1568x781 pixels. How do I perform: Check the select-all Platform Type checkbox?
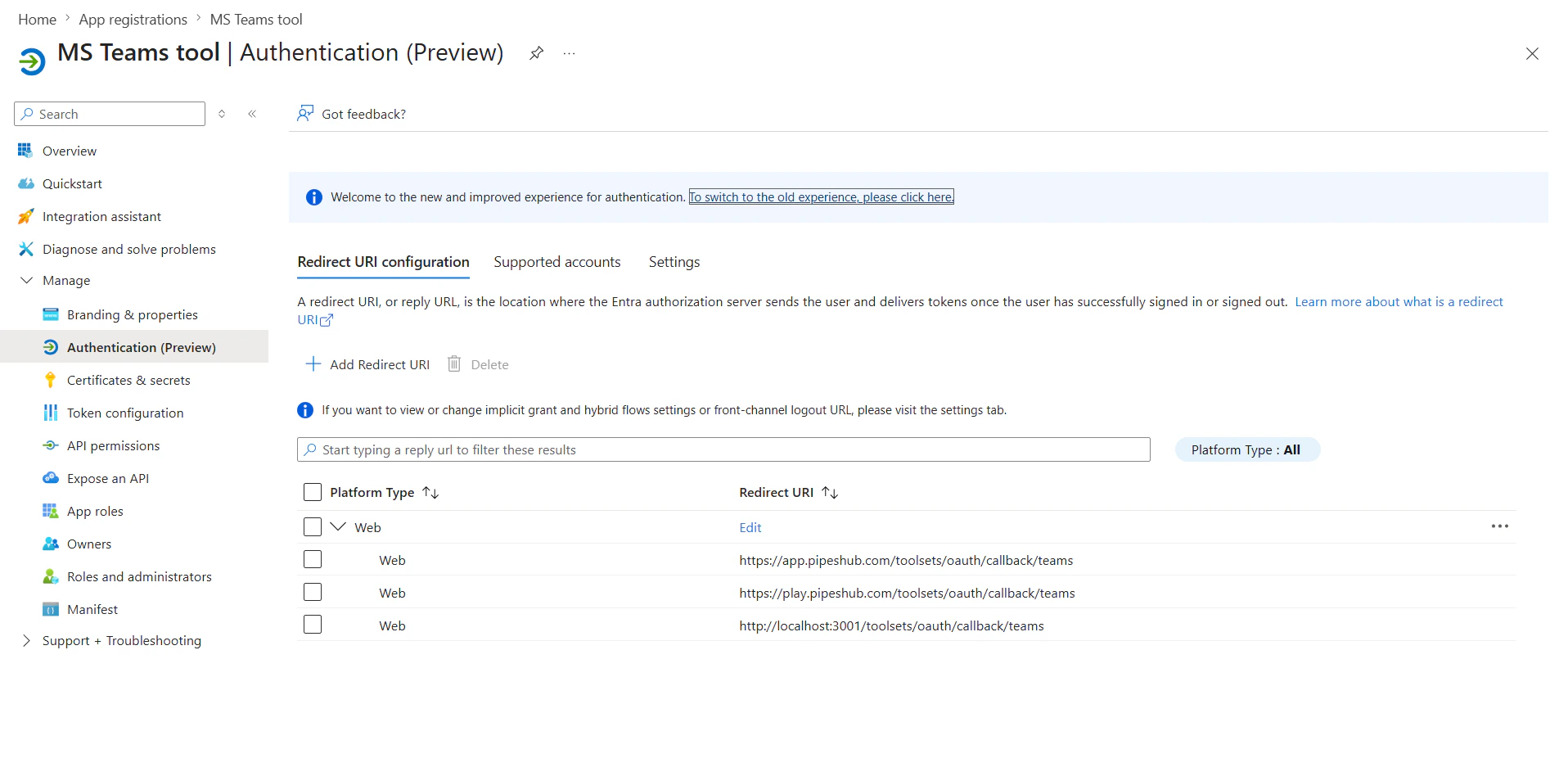[312, 492]
